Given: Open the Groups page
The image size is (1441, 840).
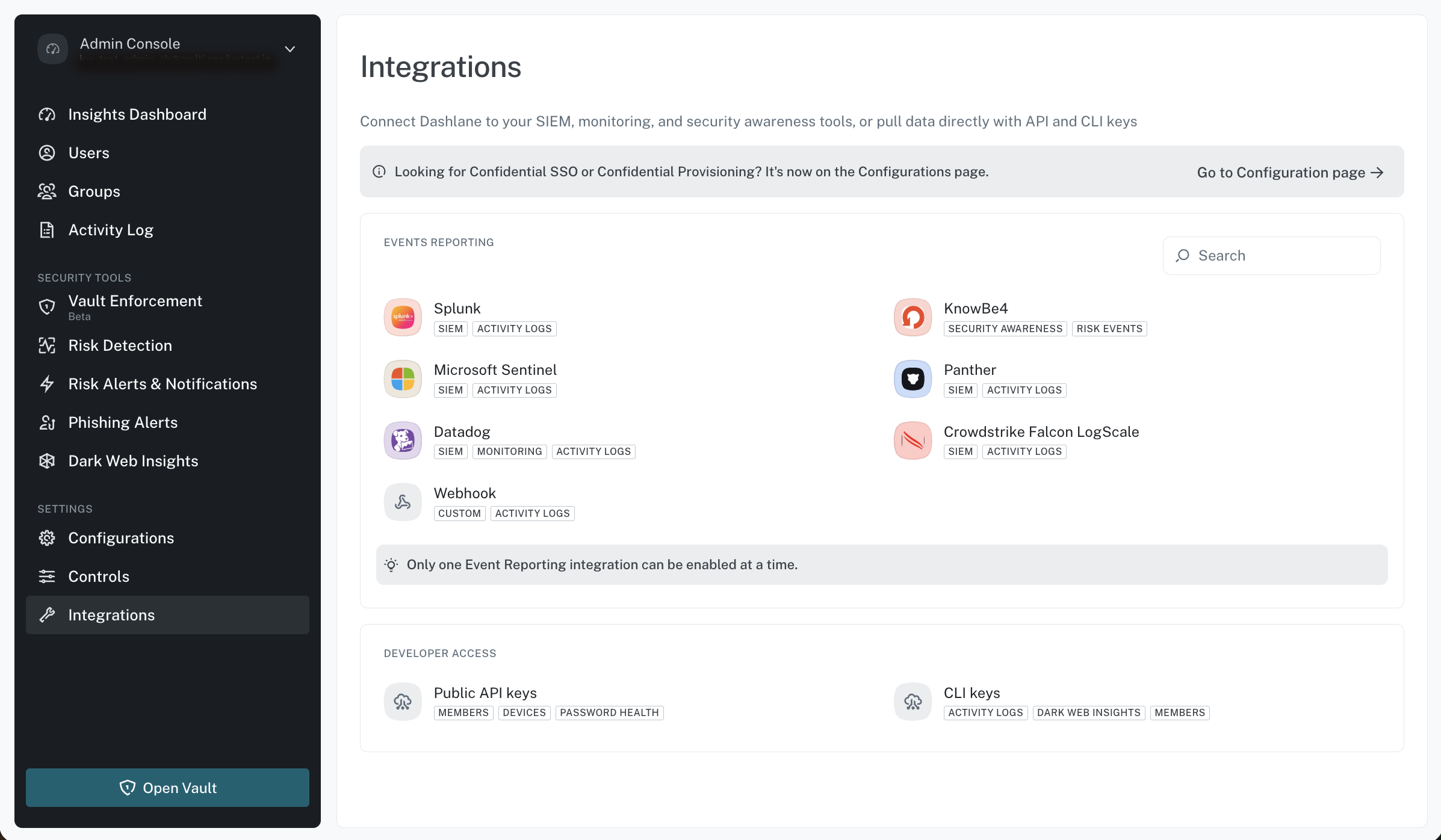Looking at the screenshot, I should click(x=167, y=191).
